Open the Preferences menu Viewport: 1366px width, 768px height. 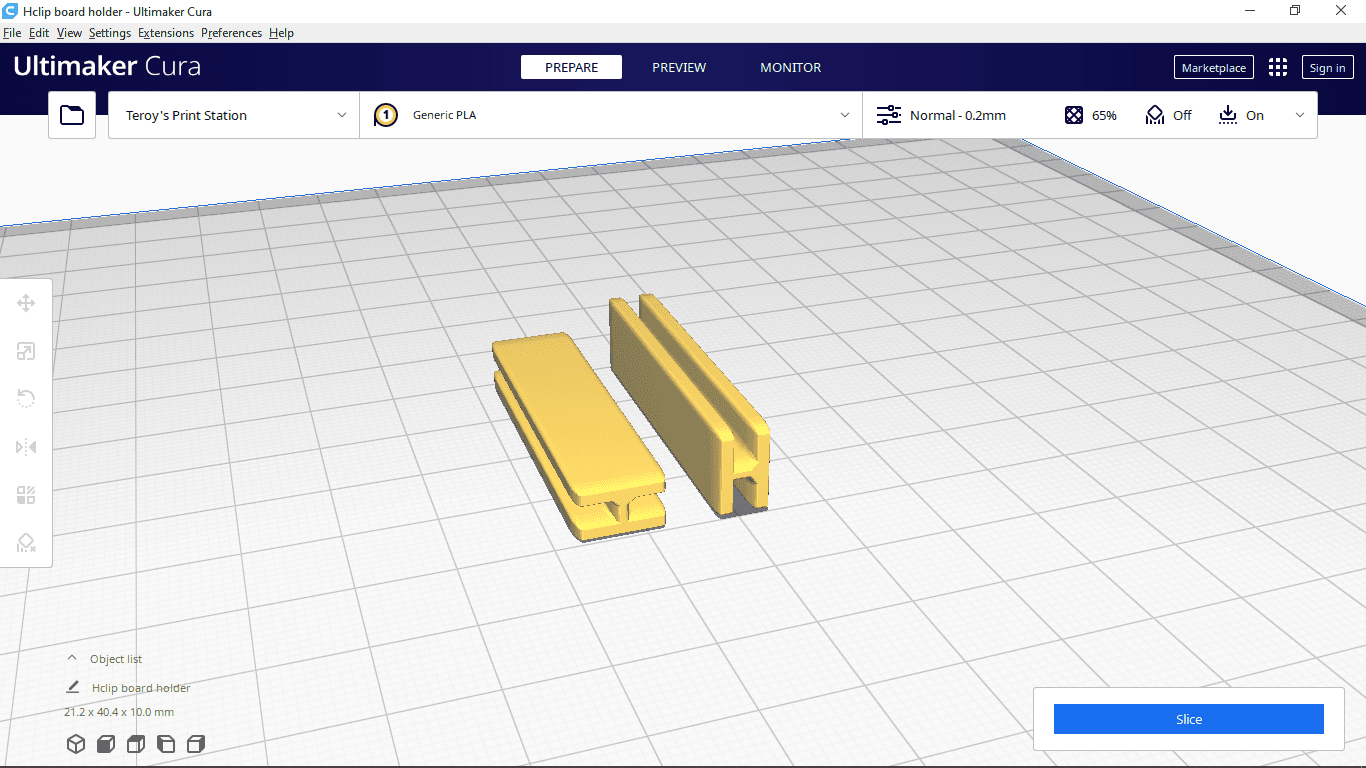(x=231, y=33)
